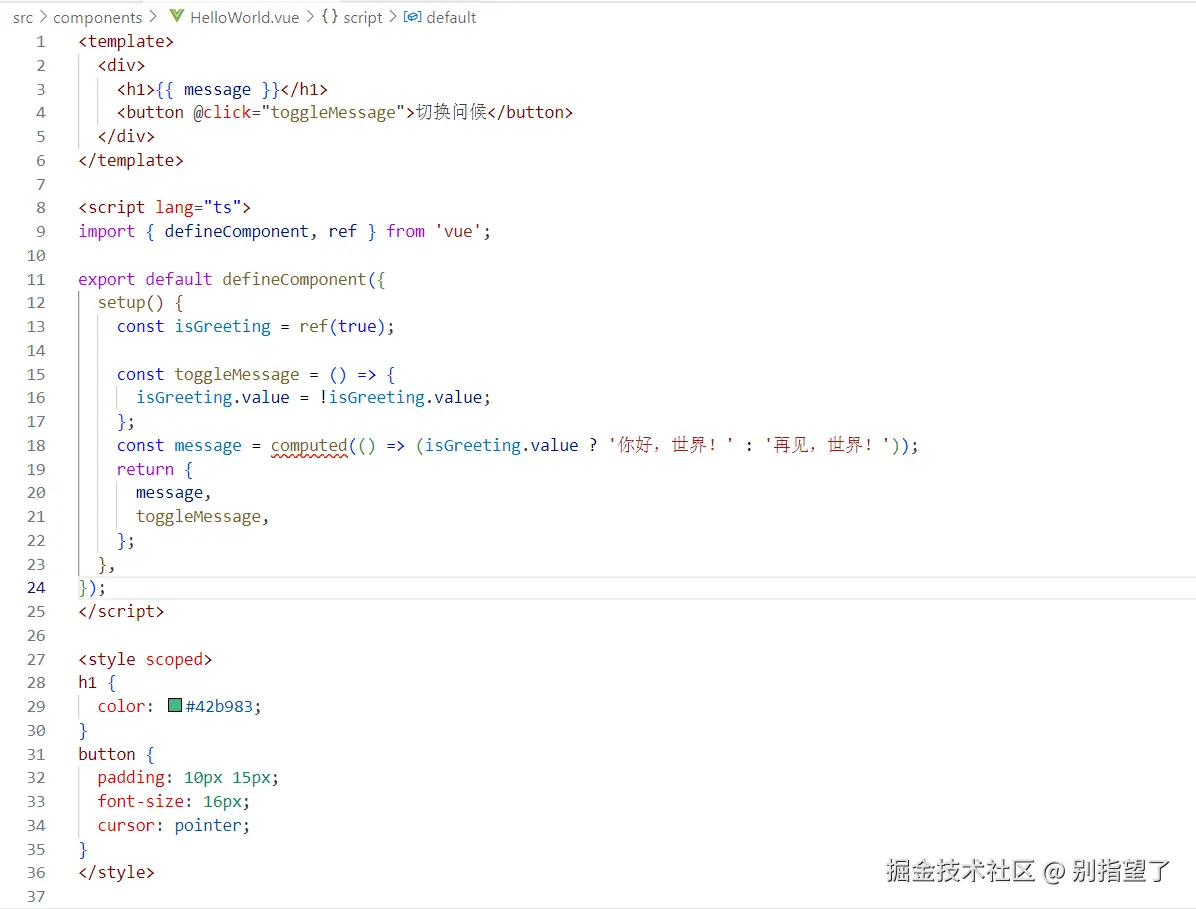Screen dimensions: 1196x909
Task: Click the closing div tag on line 5
Action: click(126, 137)
